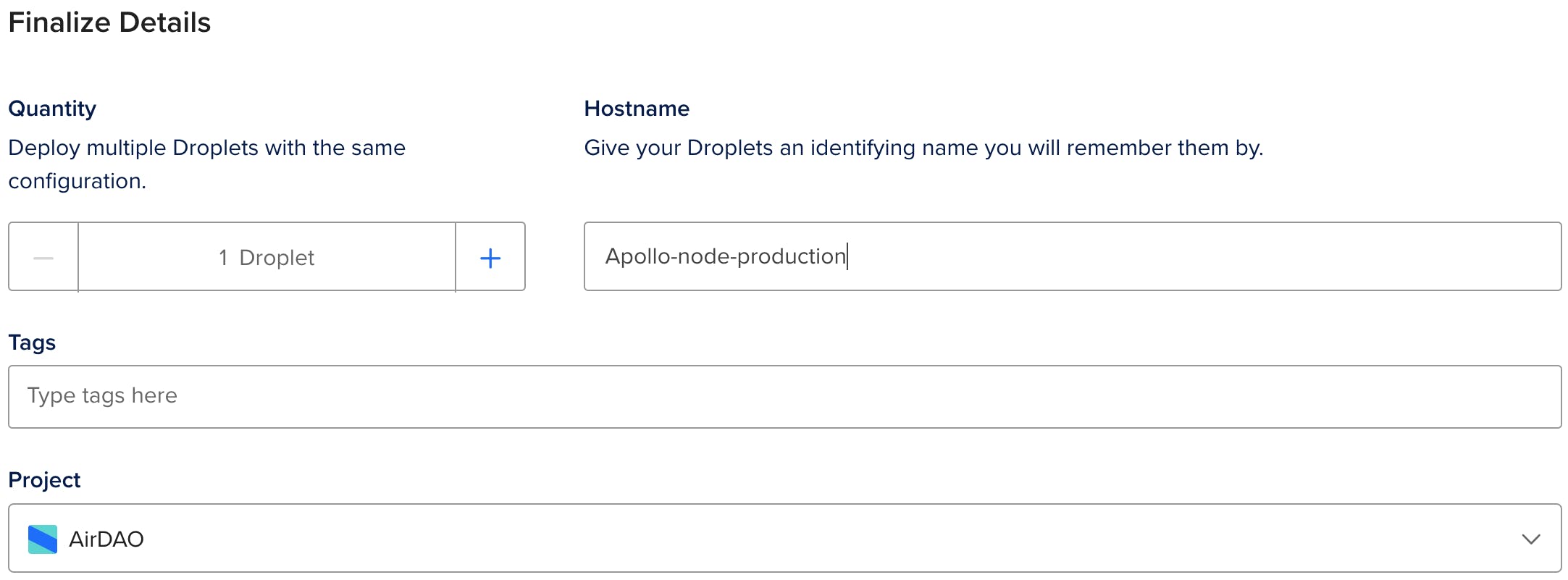1568x580 pixels.
Task: Click the 'Type tags here' placeholder
Action: [x=102, y=396]
